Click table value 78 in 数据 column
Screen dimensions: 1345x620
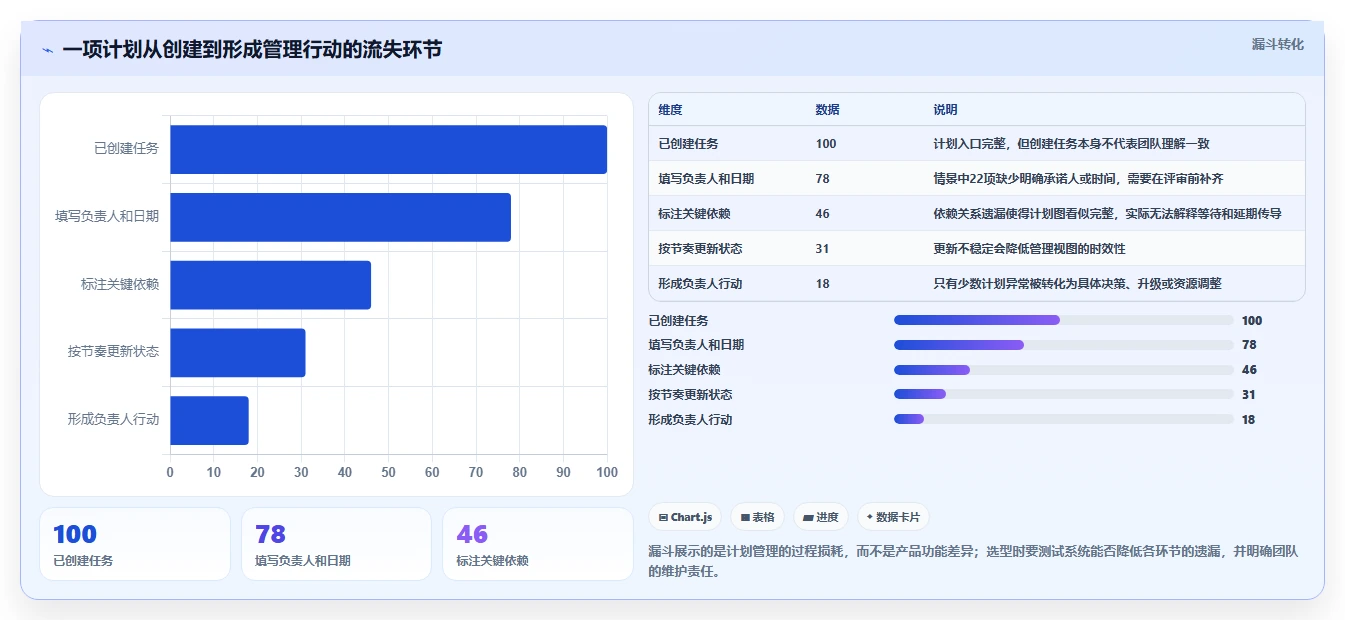click(x=822, y=179)
